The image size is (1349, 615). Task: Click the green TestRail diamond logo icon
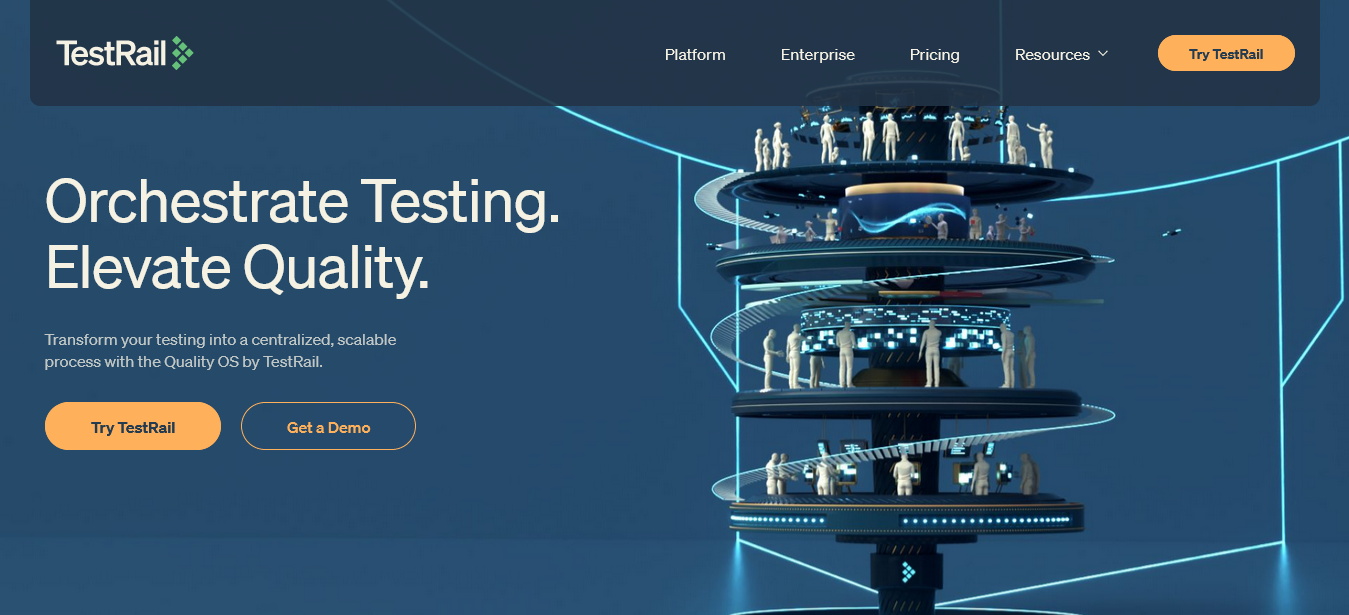click(x=181, y=53)
